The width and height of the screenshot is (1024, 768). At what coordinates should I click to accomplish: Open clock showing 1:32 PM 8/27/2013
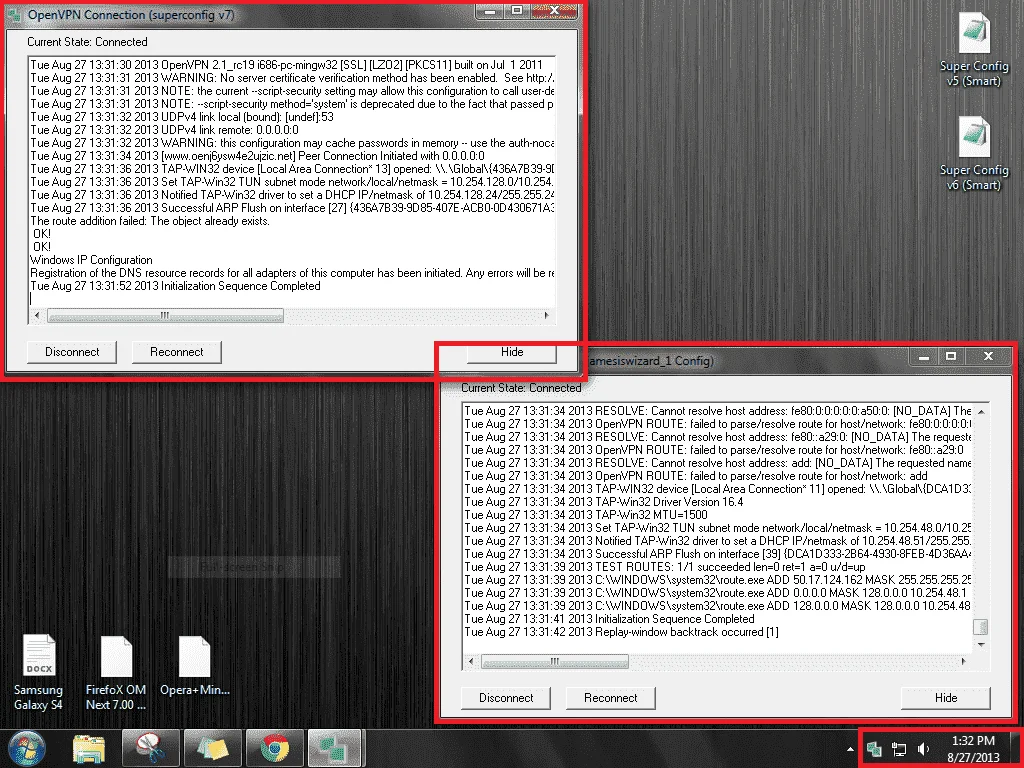tap(973, 748)
